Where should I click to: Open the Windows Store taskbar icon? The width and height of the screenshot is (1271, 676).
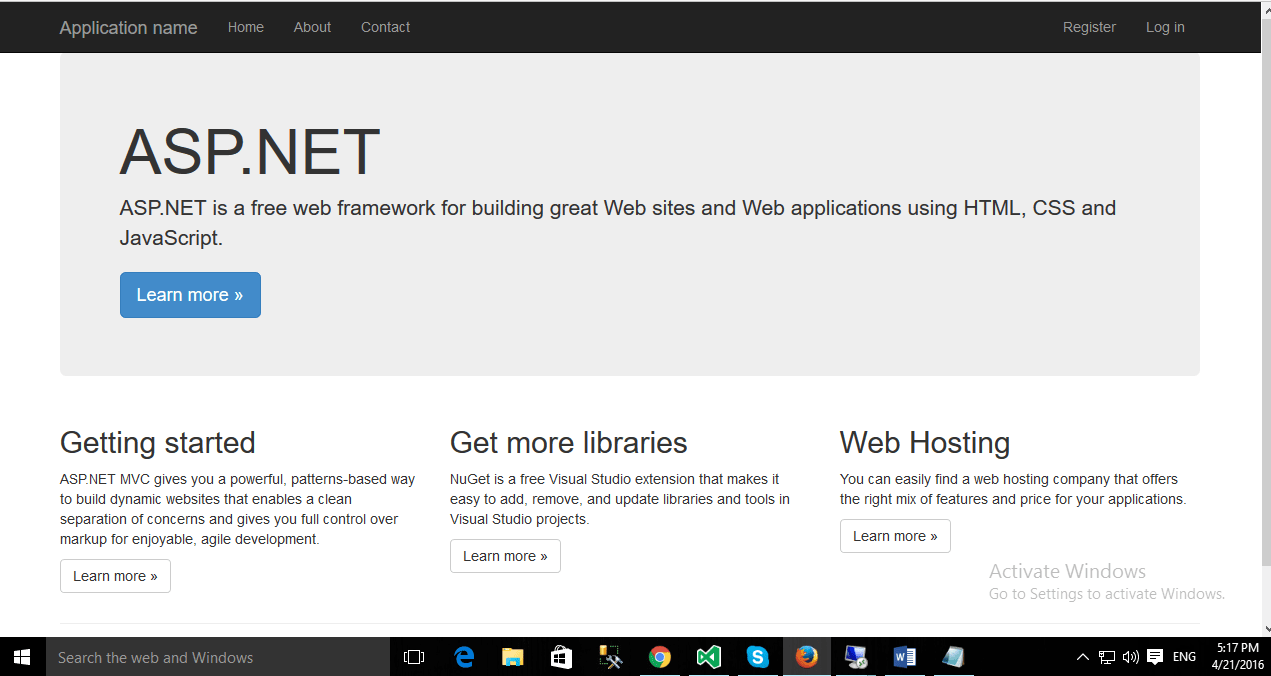[562, 657]
